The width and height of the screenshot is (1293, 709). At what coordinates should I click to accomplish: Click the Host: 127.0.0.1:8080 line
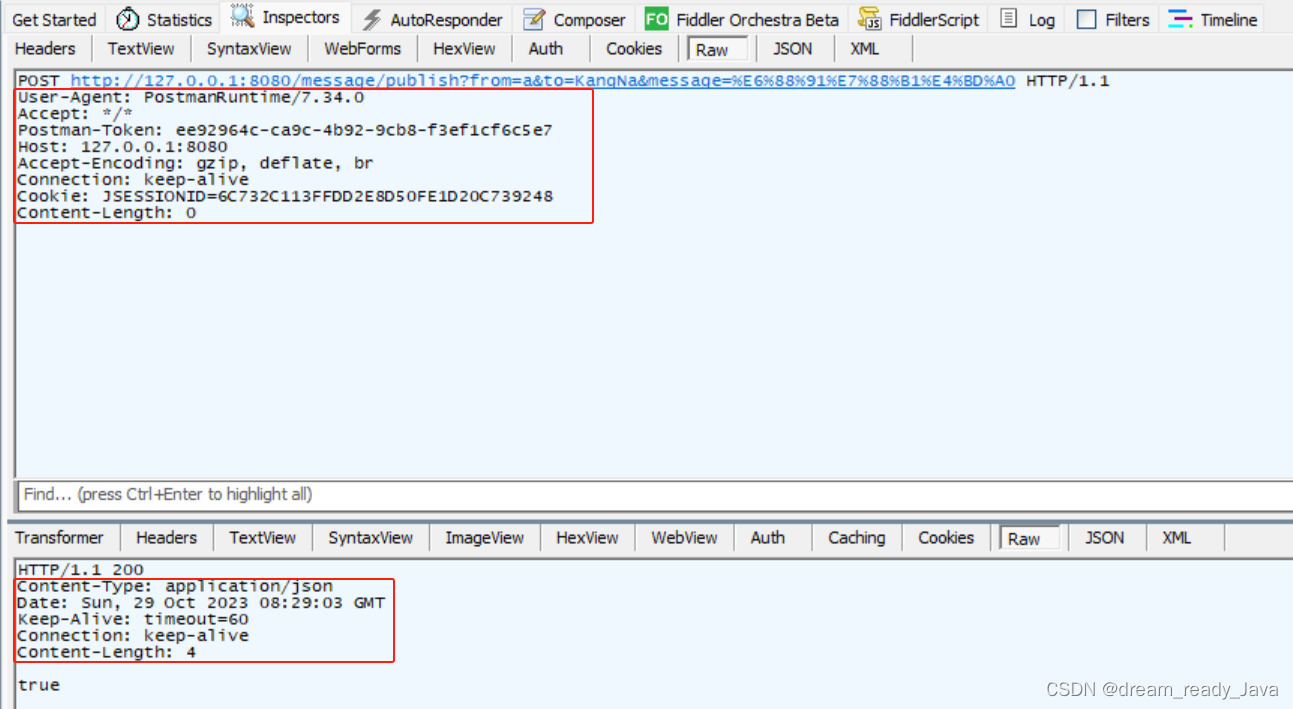click(x=123, y=147)
